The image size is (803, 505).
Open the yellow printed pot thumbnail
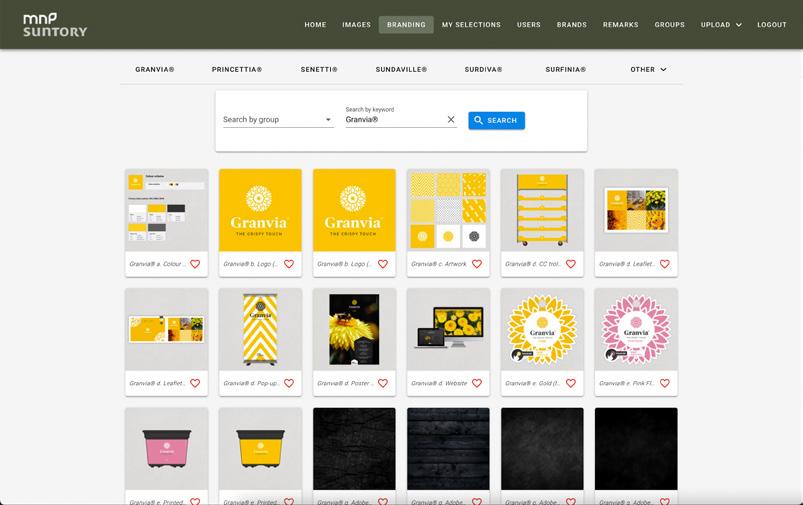pyautogui.click(x=260, y=449)
